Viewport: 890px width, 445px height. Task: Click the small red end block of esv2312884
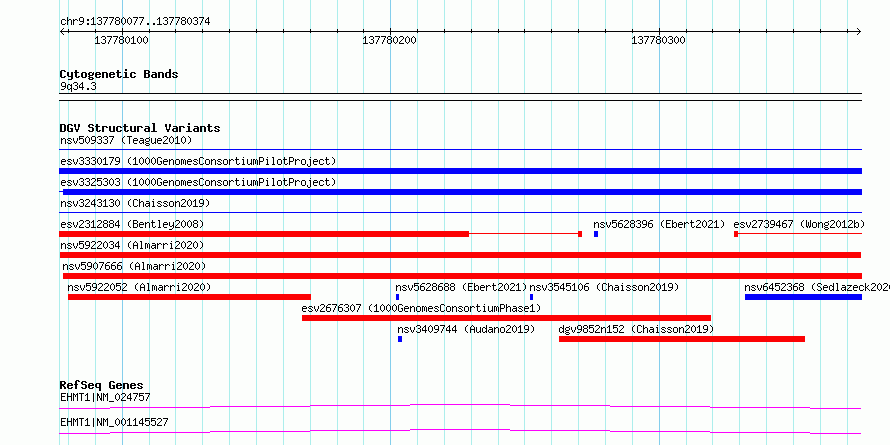580,234
